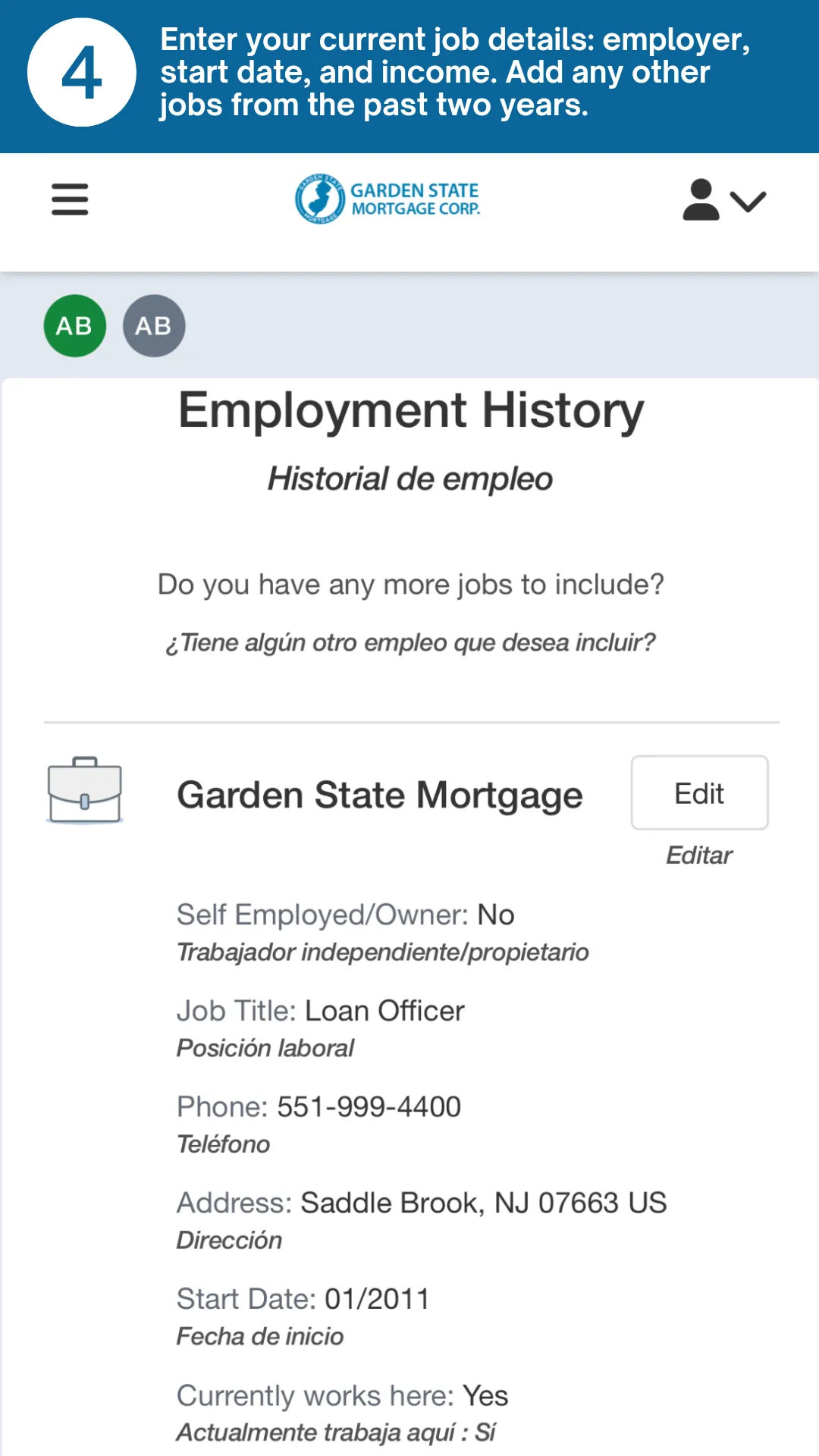819x1456 pixels.
Task: Click the user profile silhouette icon
Action: pos(701,200)
